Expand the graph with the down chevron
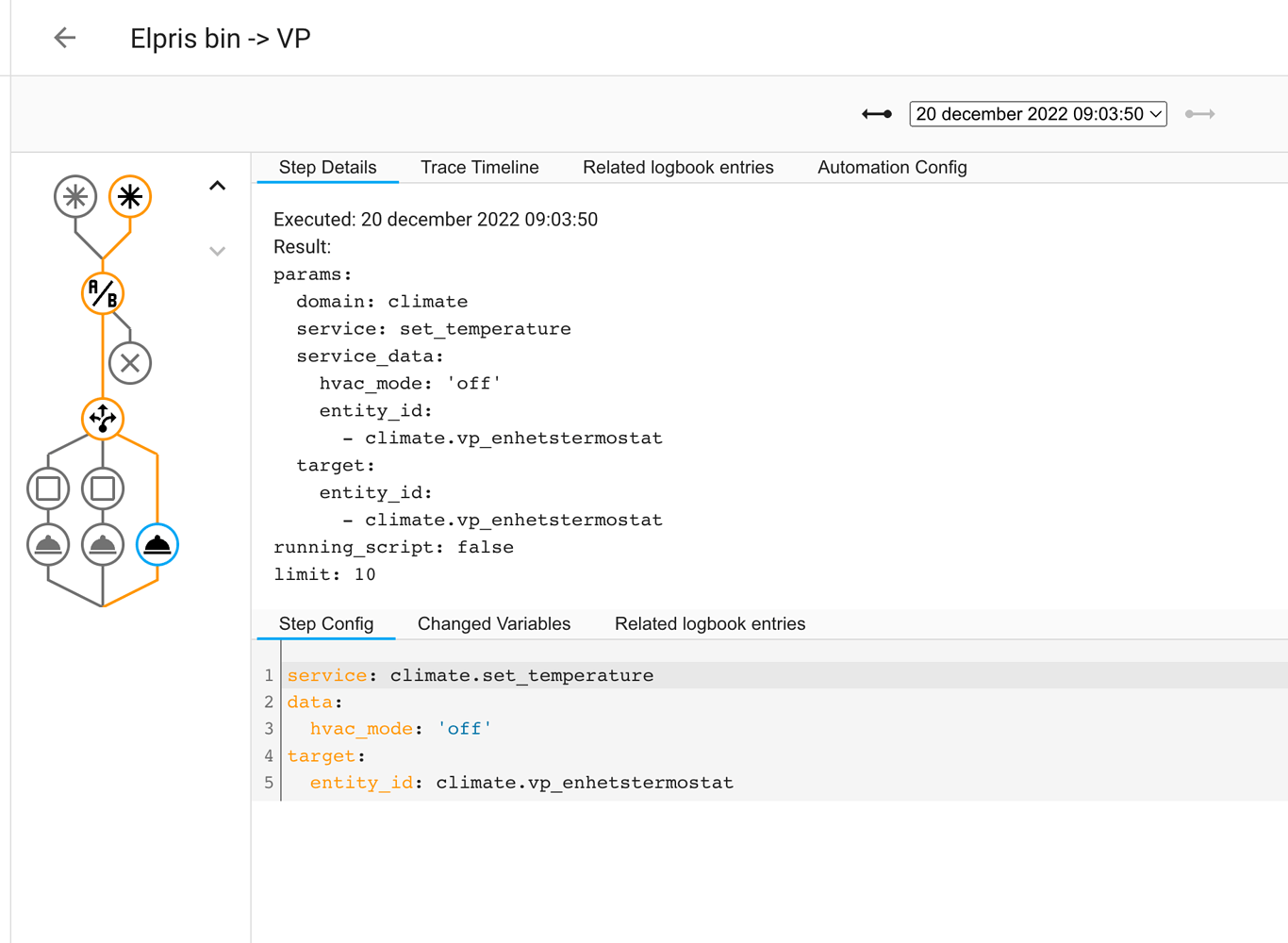Image resolution: width=1288 pixels, height=943 pixels. [217, 251]
